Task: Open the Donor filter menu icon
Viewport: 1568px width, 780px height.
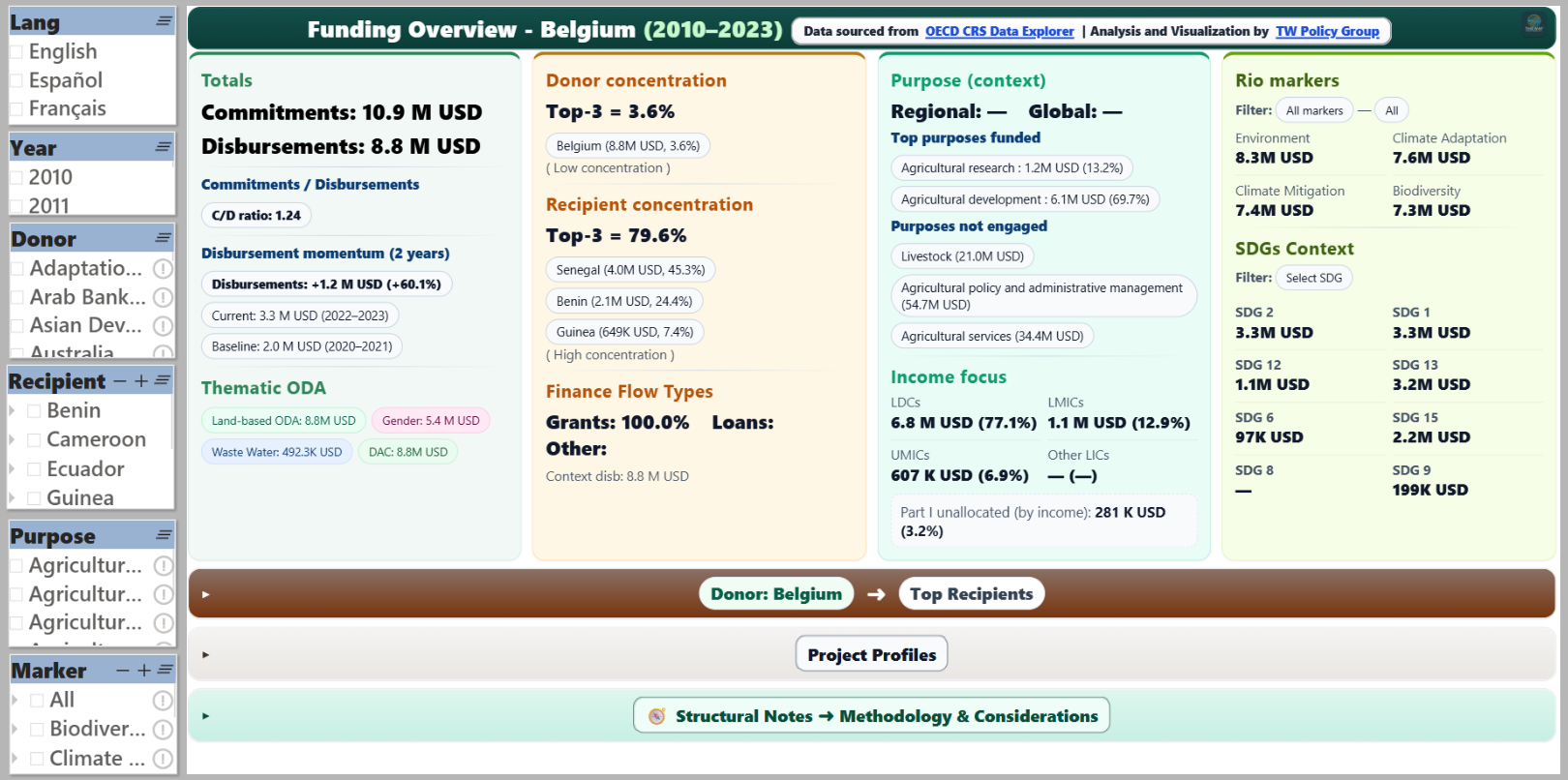Action: (164, 238)
